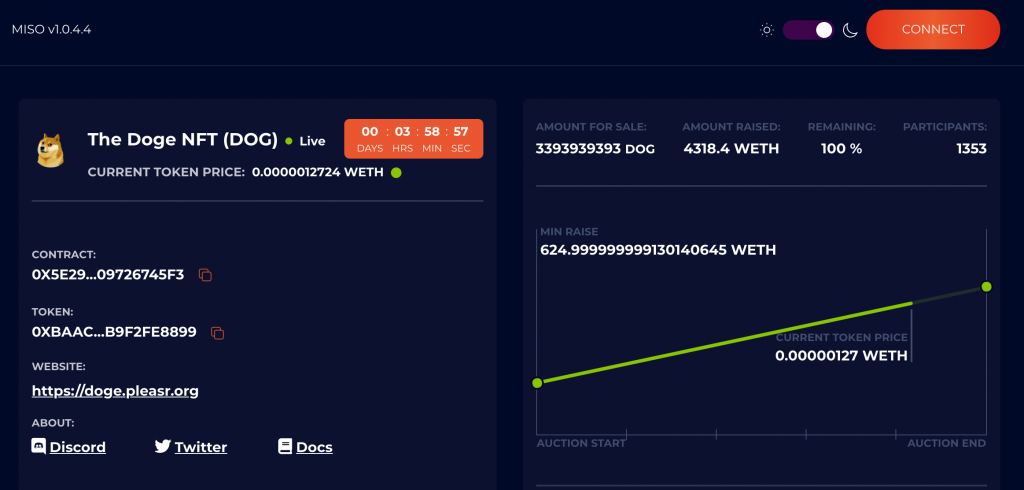
Task: Click the Twitter bird icon
Action: 163,446
